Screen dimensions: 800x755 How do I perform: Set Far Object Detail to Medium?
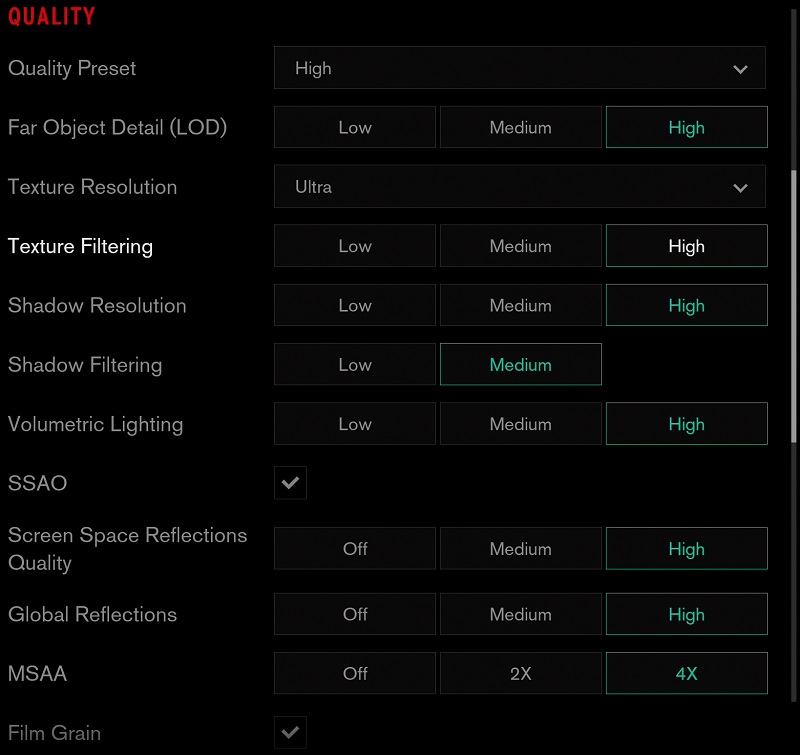[x=520, y=127]
